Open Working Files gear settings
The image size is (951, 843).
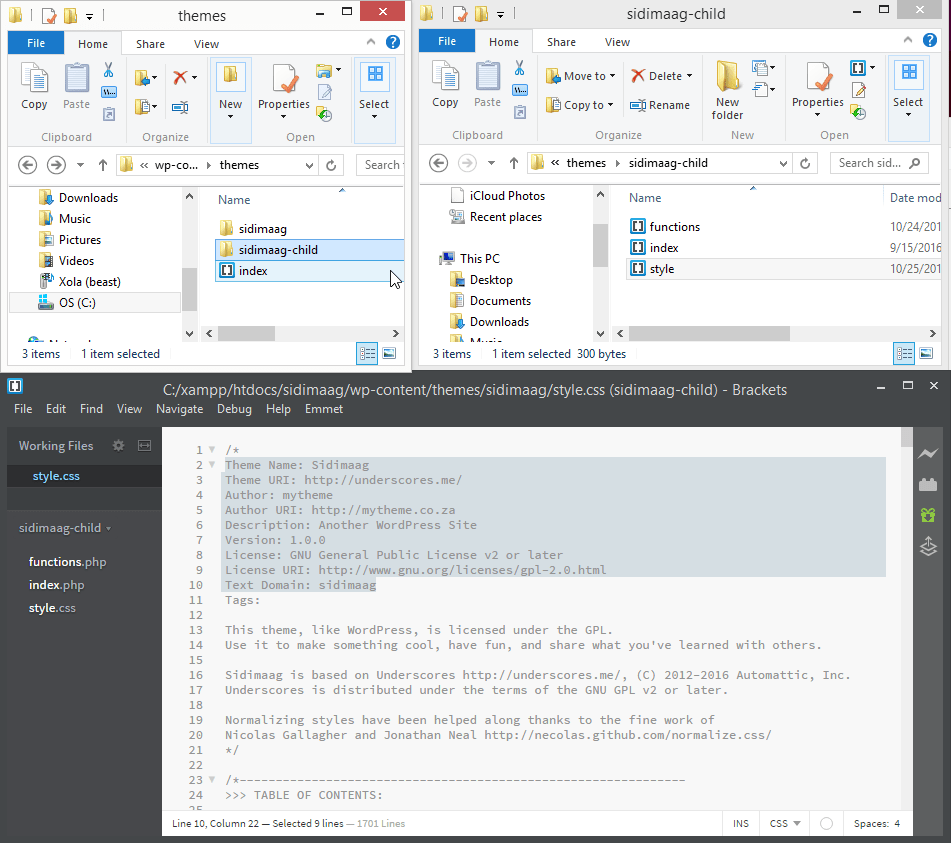click(118, 446)
